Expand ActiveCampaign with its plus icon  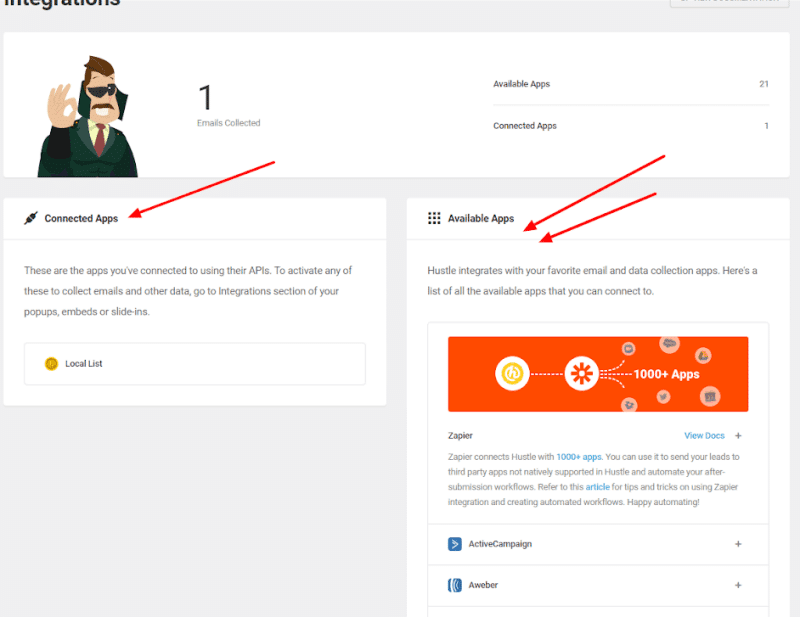738,544
